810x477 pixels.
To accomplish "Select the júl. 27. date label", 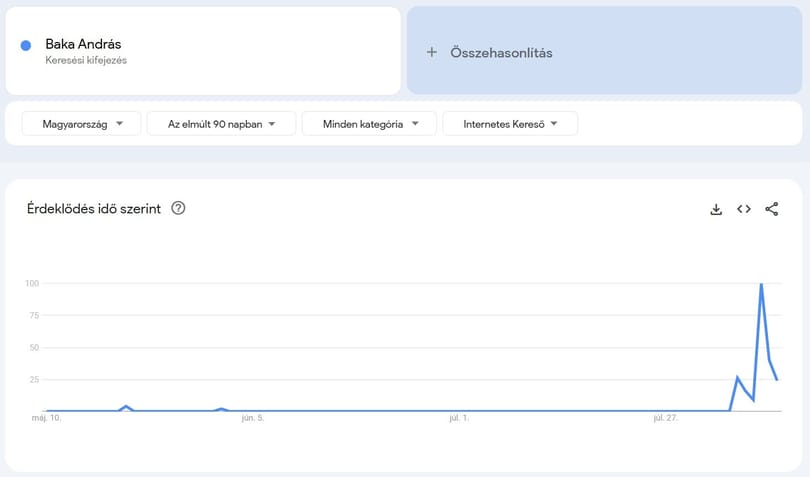I will pos(665,418).
